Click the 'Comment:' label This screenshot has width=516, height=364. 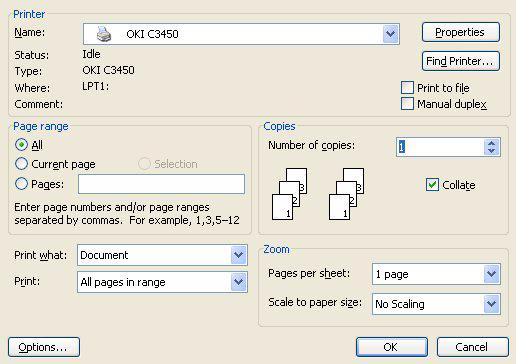tap(38, 104)
